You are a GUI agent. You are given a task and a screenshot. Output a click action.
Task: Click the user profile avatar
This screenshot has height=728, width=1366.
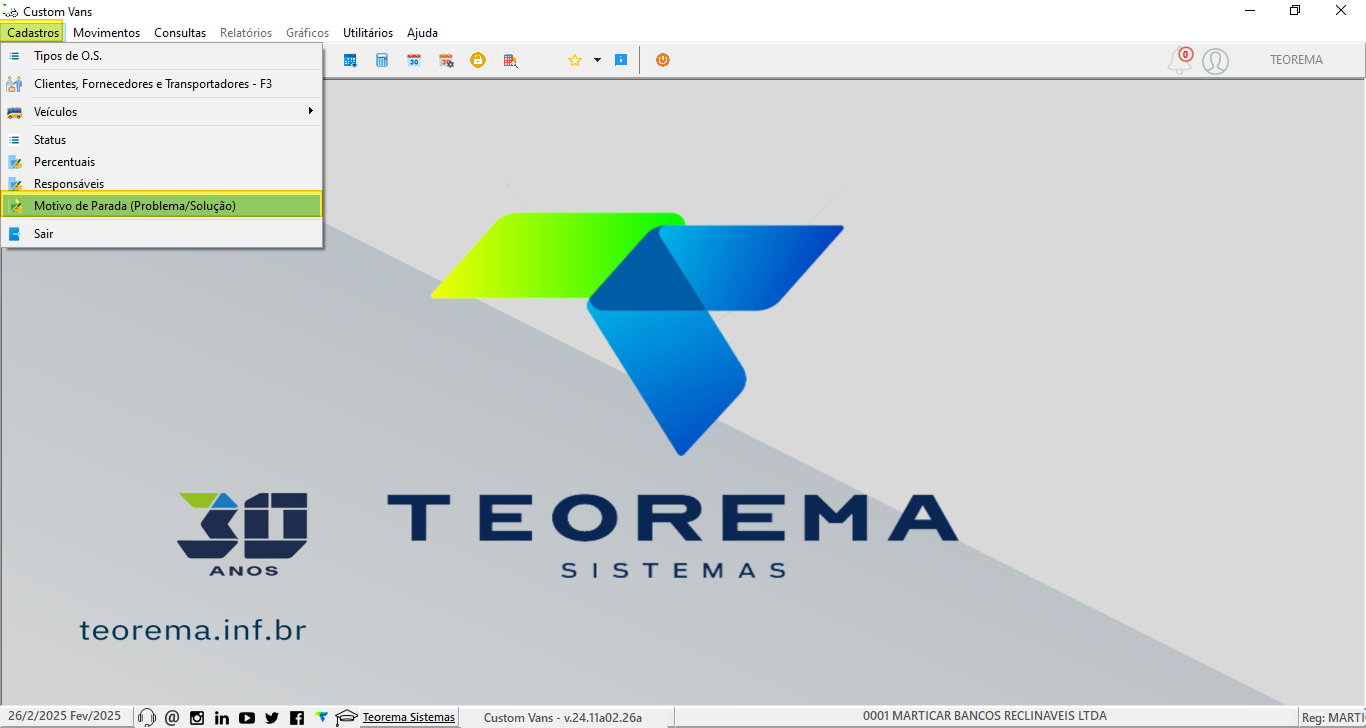(1215, 61)
